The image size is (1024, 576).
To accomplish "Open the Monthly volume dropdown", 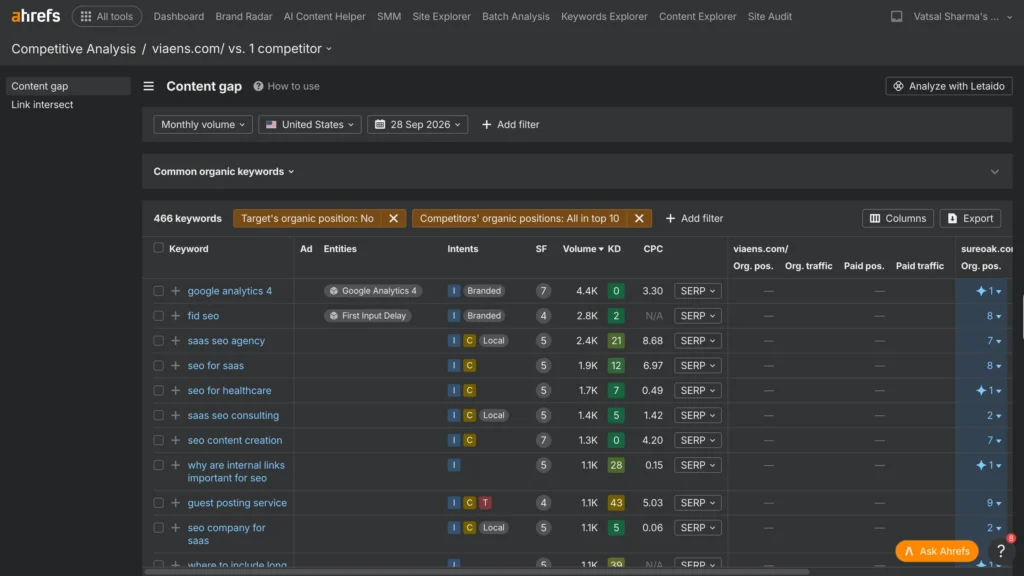I will pyautogui.click(x=202, y=124).
